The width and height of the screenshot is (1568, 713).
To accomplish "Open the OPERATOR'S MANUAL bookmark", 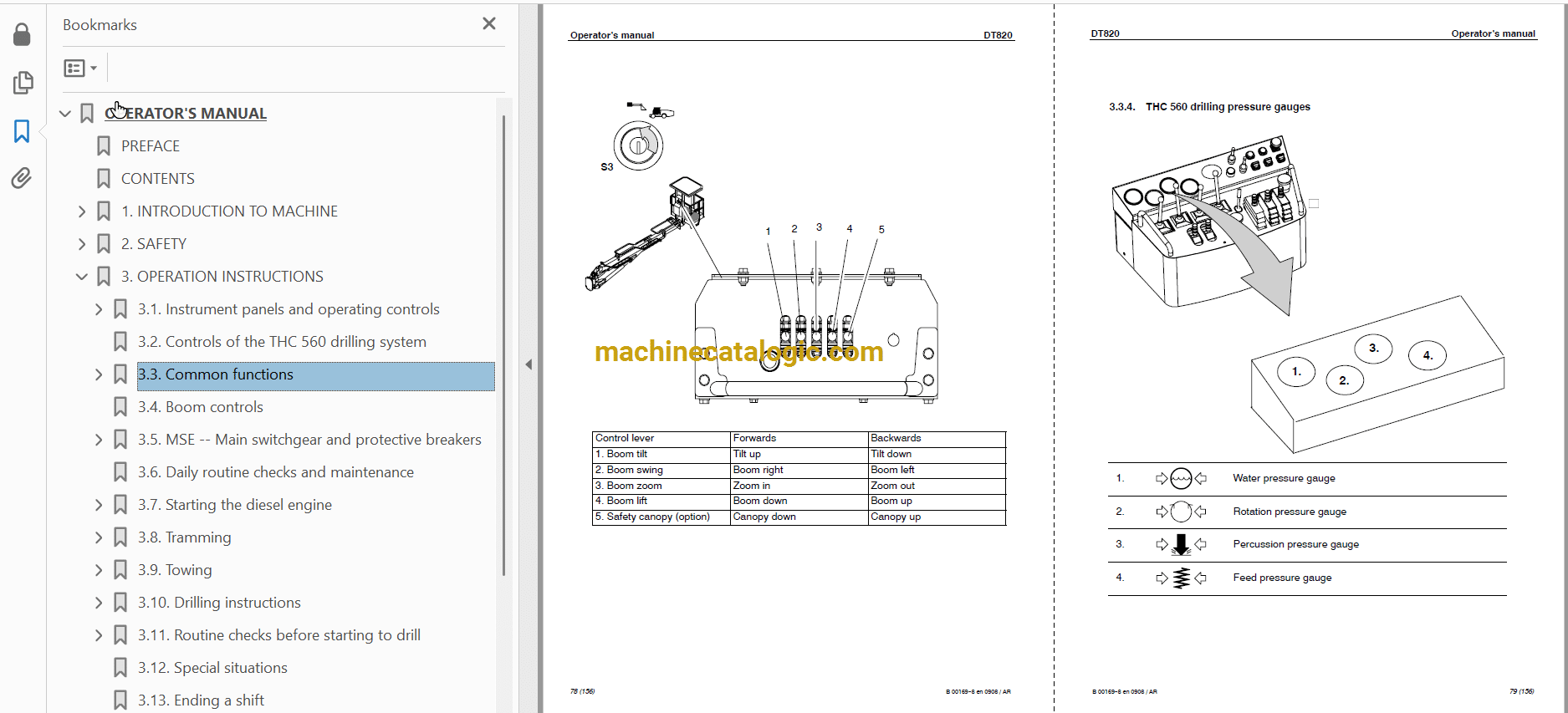I will pos(186,114).
